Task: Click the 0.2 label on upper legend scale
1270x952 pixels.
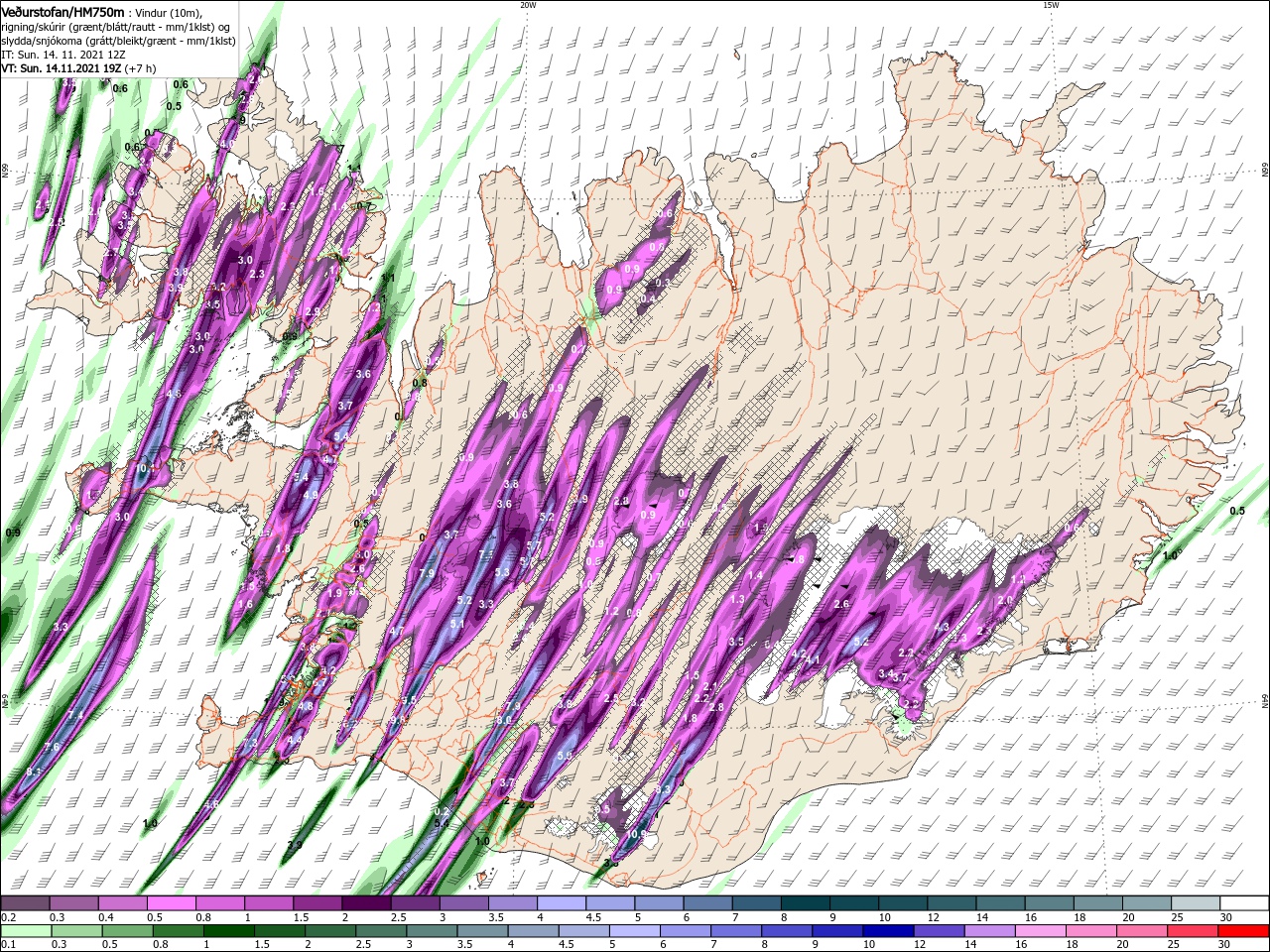Action: point(7,917)
